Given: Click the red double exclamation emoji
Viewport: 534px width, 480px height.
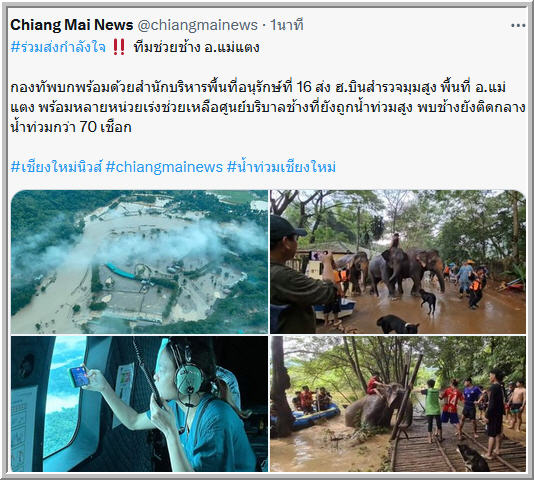Looking at the screenshot, I should click(119, 47).
